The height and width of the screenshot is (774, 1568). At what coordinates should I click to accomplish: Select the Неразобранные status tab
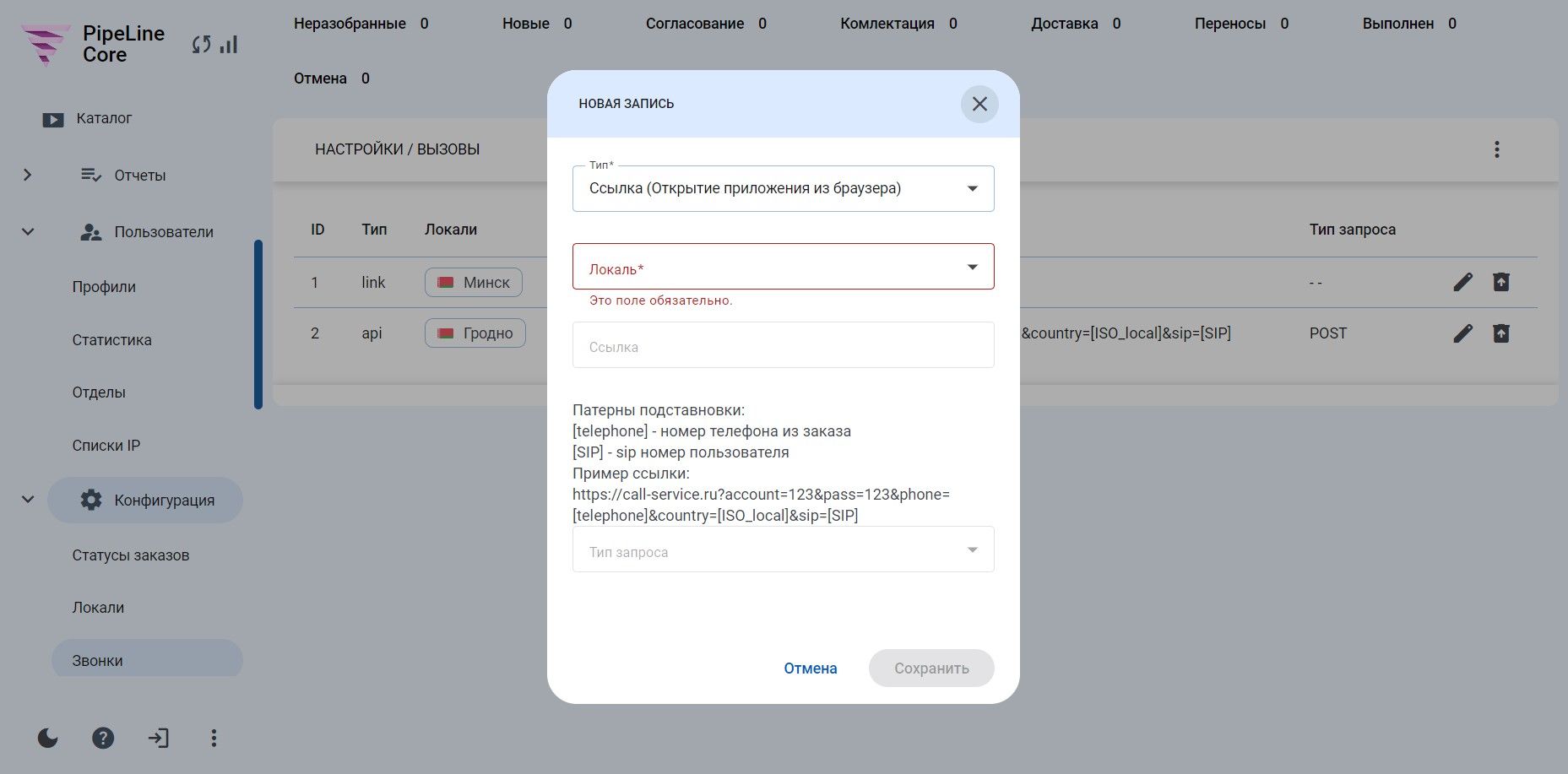(x=361, y=24)
